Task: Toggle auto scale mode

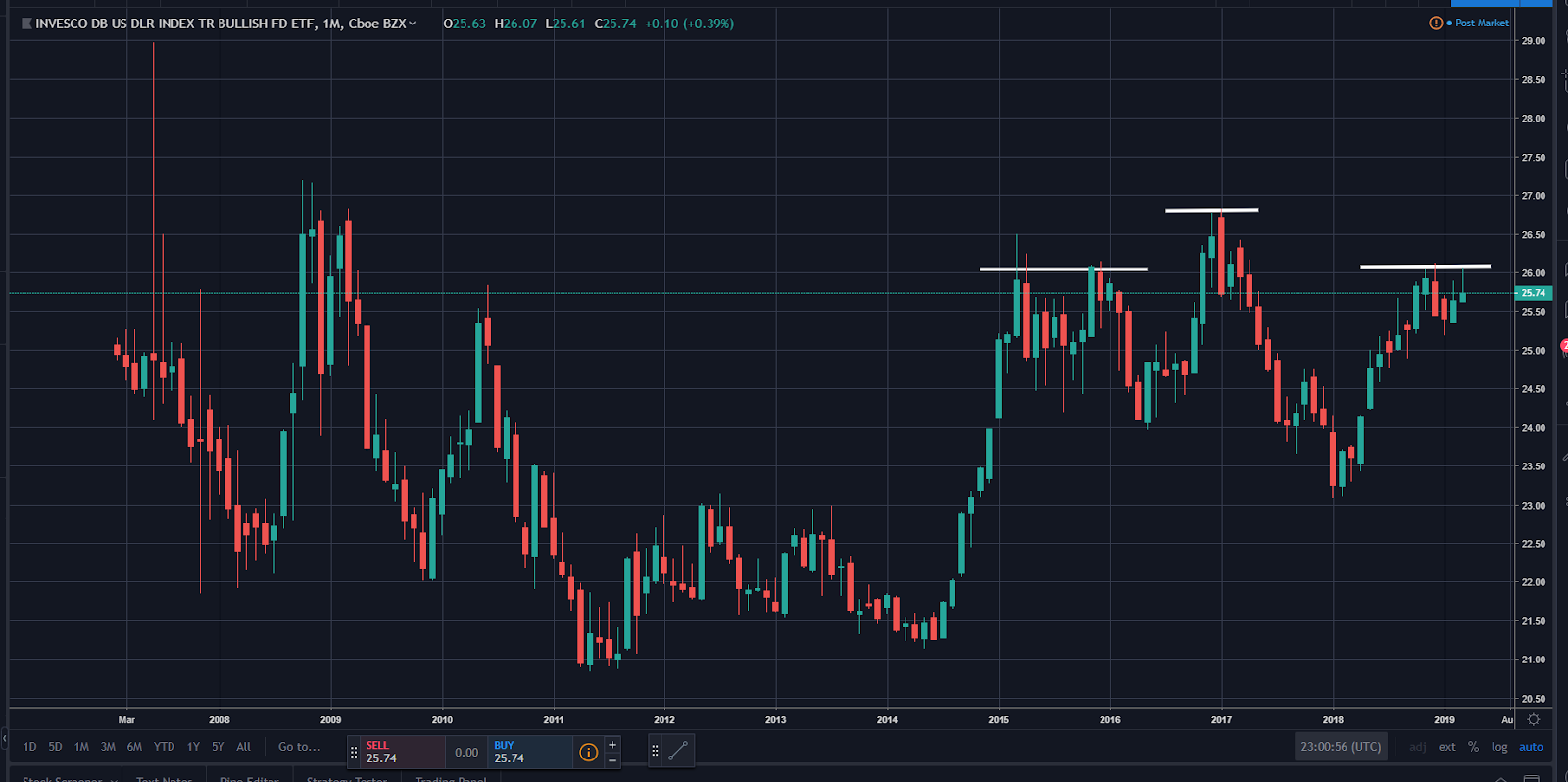Action: tap(1531, 747)
